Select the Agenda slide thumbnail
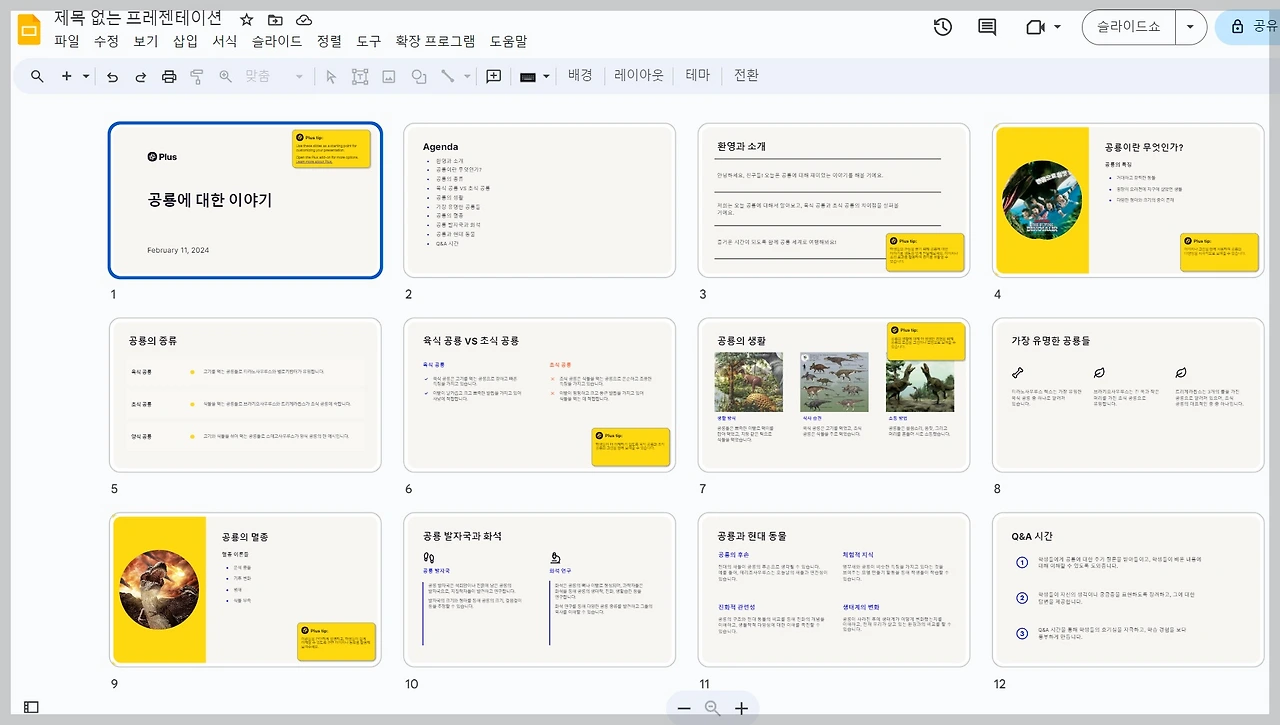The image size is (1280, 725). 540,200
